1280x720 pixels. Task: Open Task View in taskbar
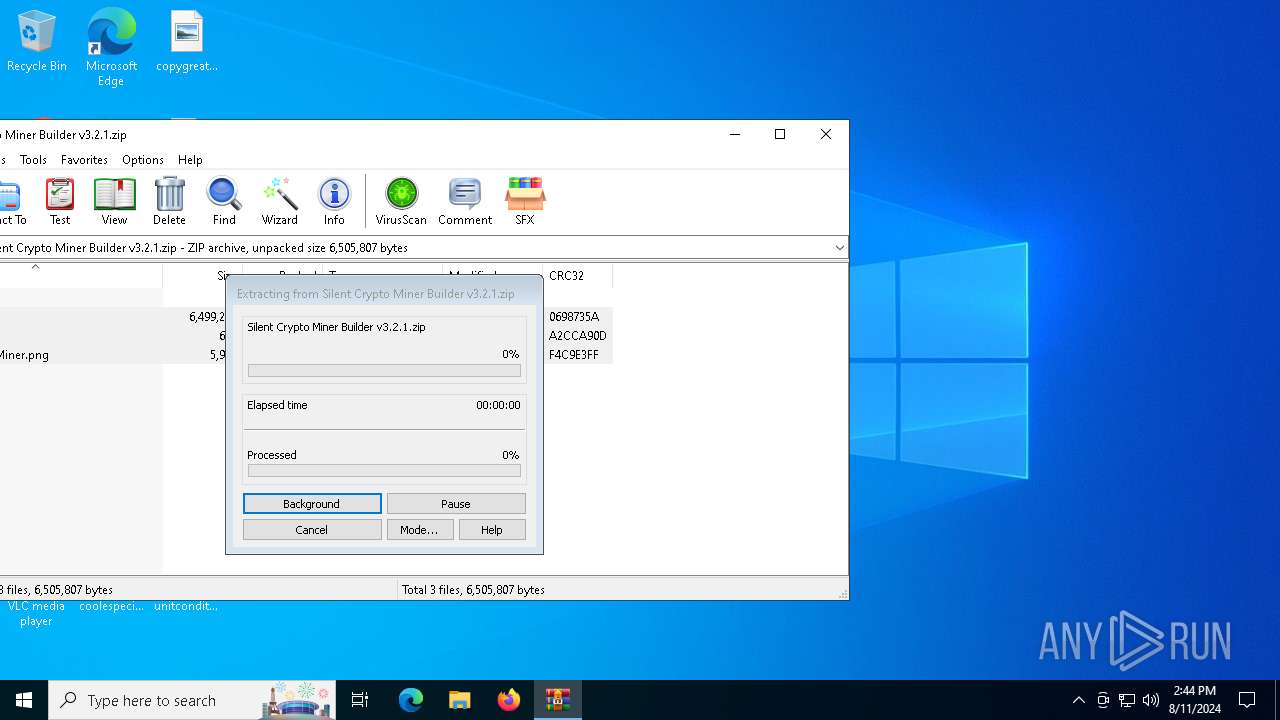click(360, 700)
